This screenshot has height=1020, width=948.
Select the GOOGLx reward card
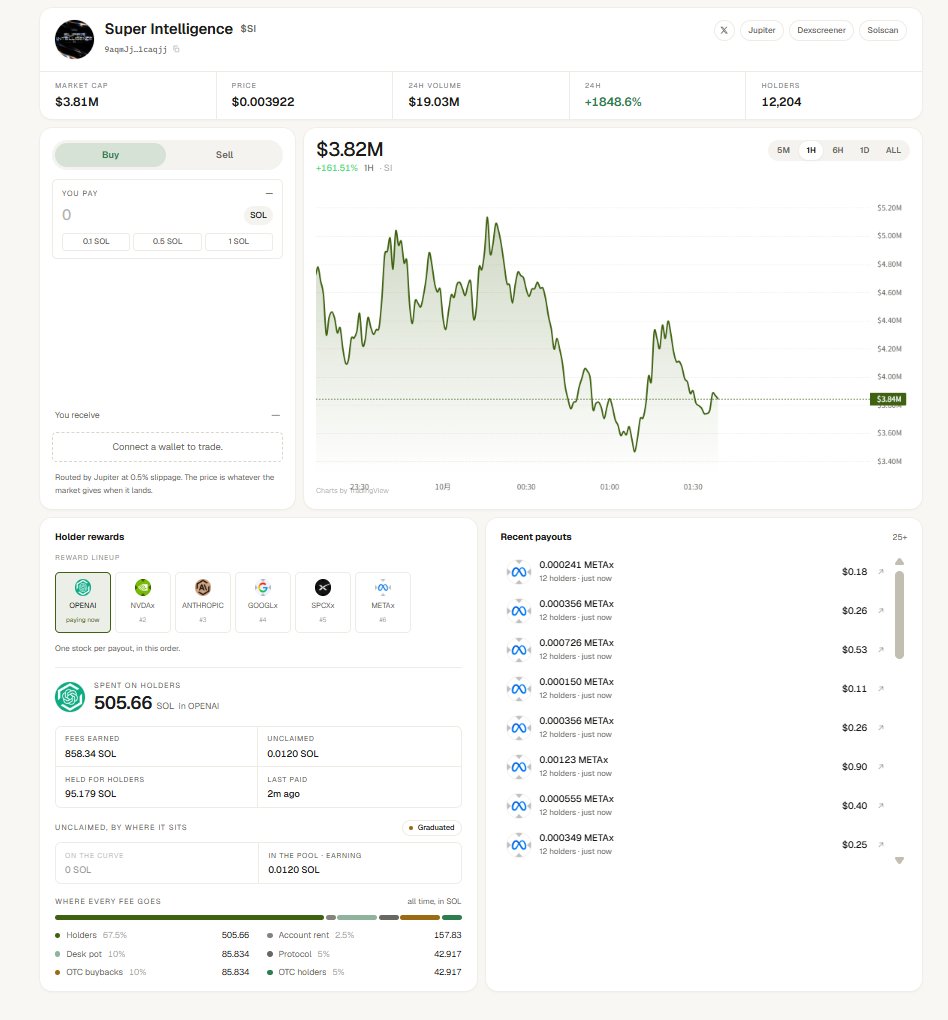(262, 602)
